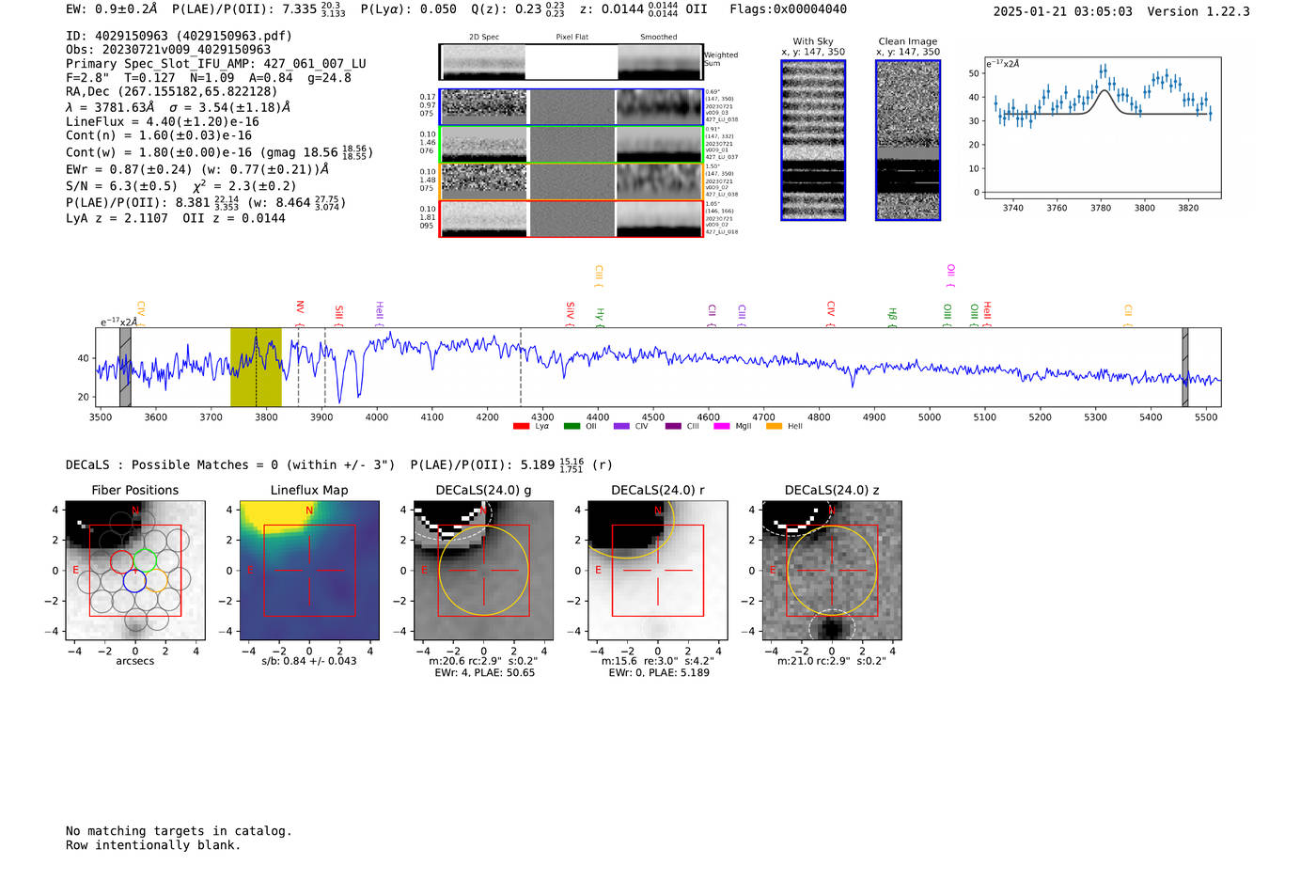
Task: Click the Hβ line marker above the spectrum
Action: pos(892,318)
